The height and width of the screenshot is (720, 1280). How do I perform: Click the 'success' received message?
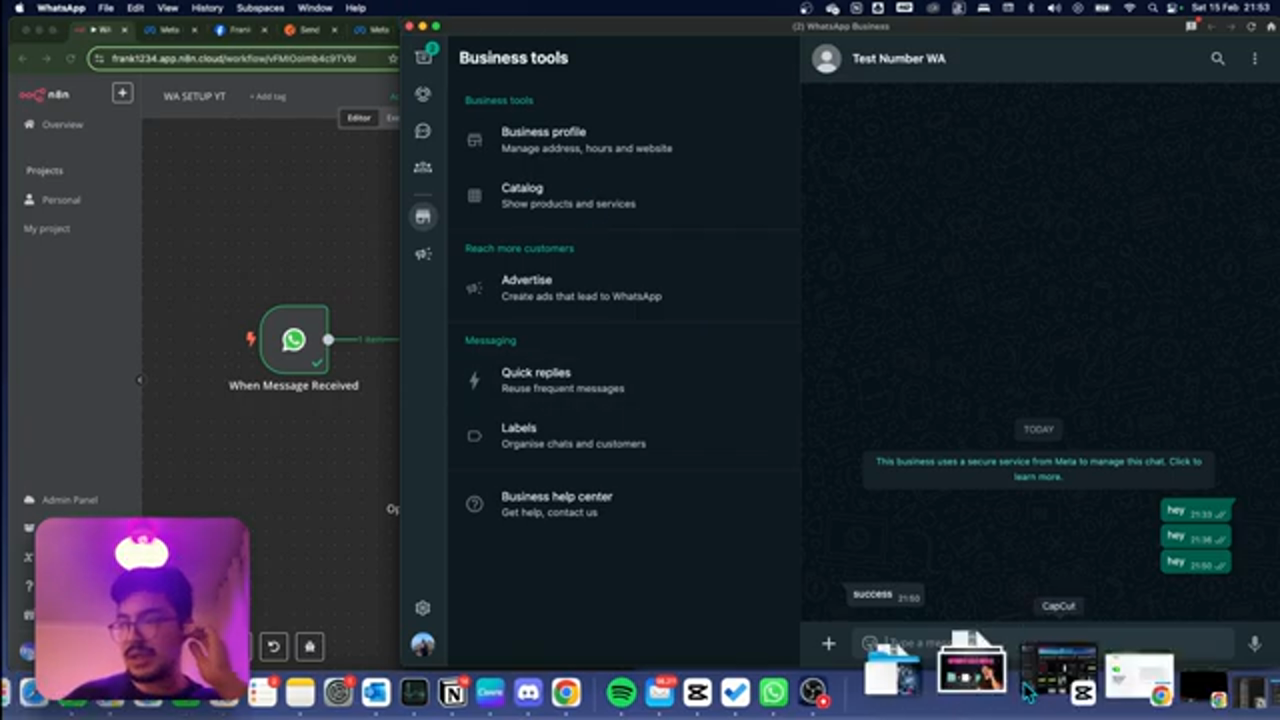(885, 595)
